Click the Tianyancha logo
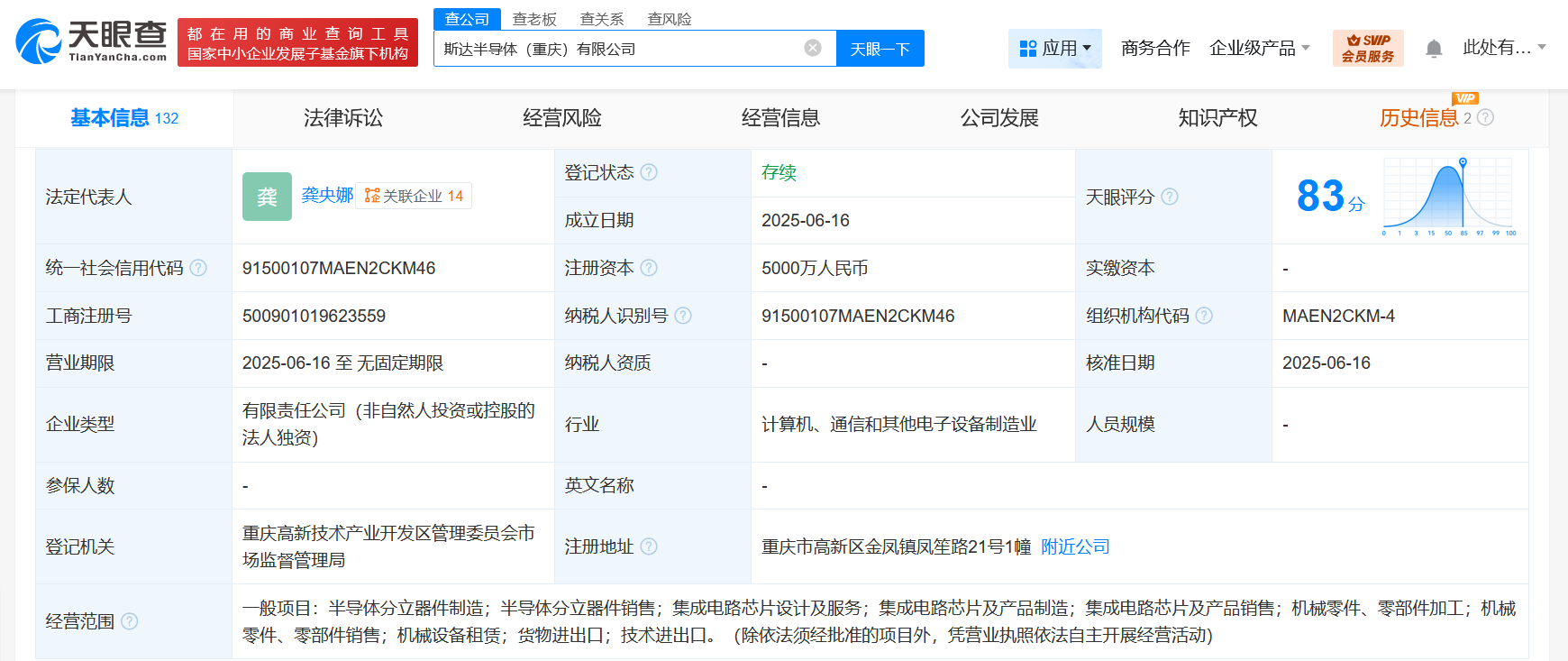Viewport: 1568px width, 661px height. pos(92,41)
